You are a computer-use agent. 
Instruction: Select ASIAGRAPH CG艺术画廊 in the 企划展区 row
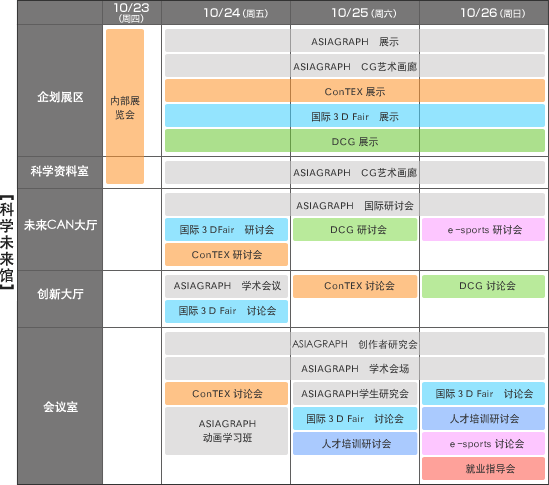355,66
